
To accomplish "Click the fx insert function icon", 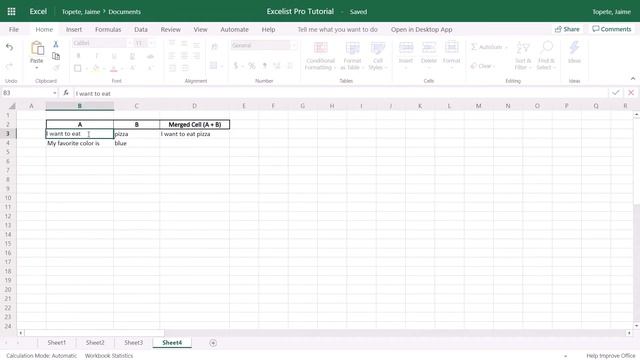I will pyautogui.click(x=66, y=93).
